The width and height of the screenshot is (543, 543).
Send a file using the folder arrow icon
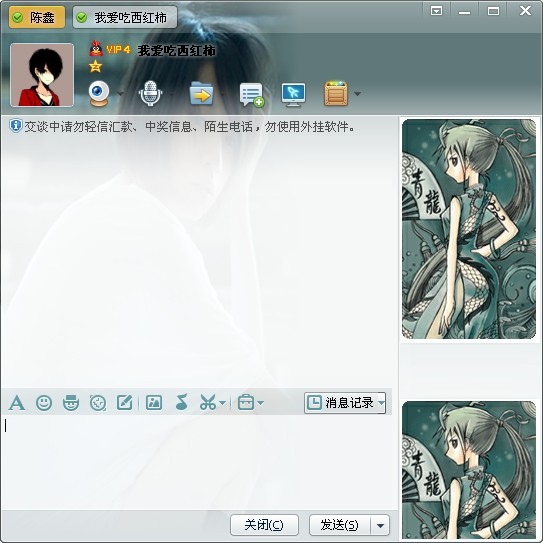[201, 94]
